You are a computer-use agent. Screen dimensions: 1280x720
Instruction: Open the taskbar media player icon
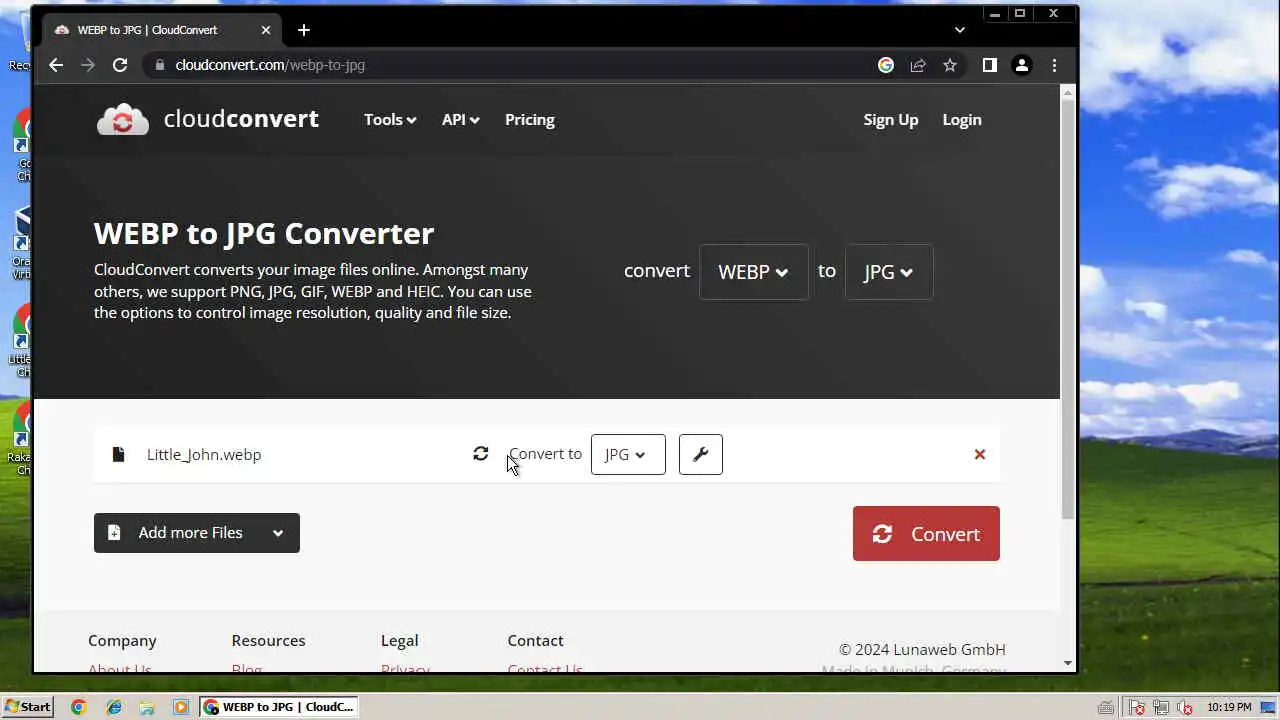pyautogui.click(x=181, y=707)
